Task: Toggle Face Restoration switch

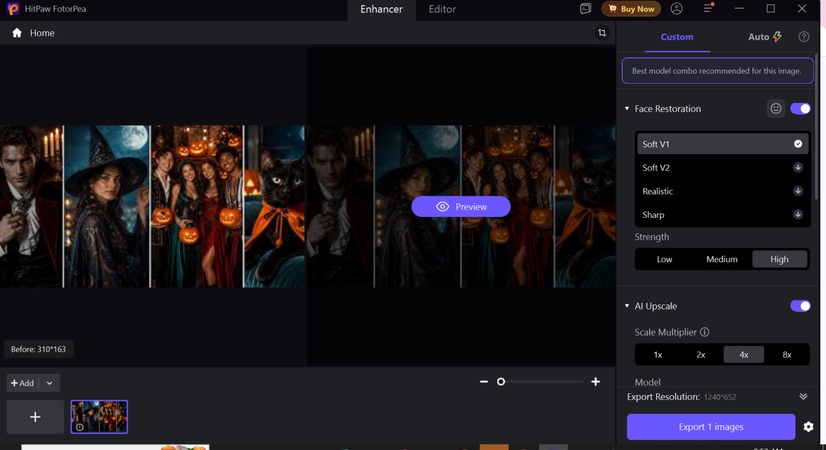Action: (800, 109)
